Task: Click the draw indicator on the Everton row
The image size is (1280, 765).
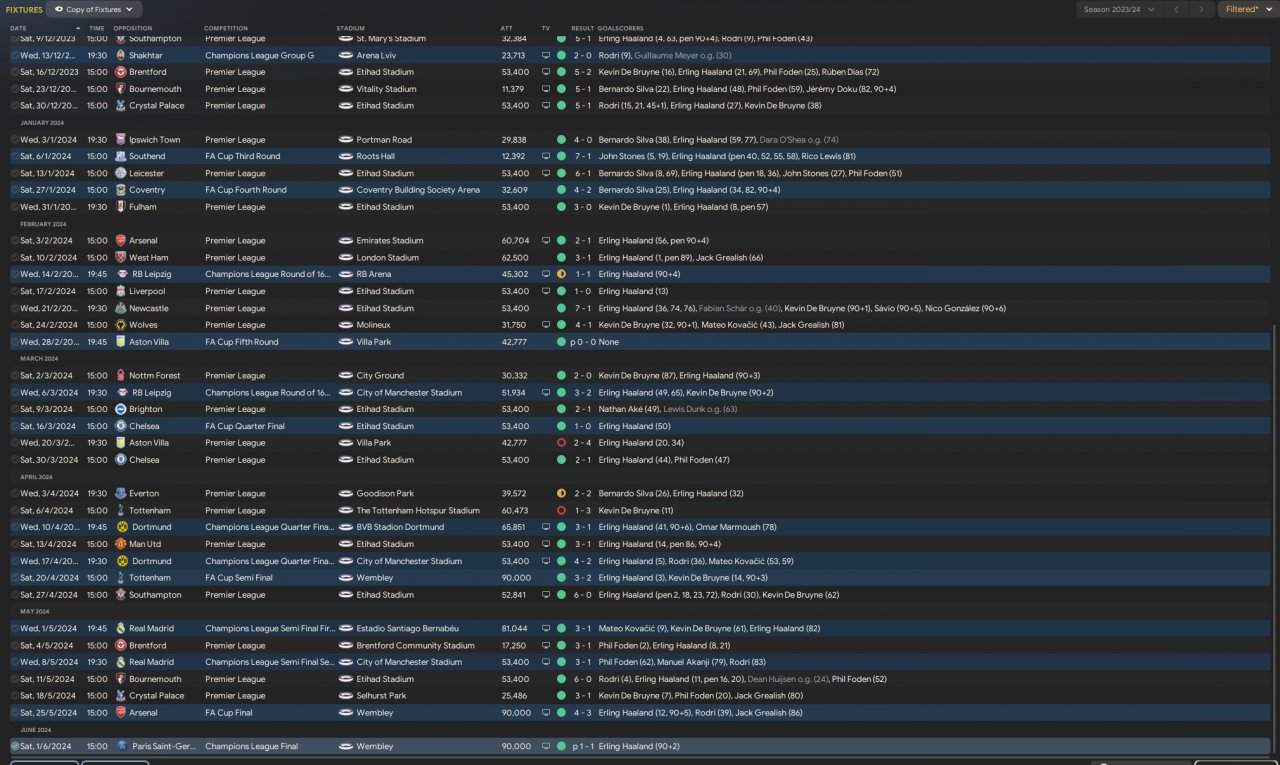Action: [561, 493]
